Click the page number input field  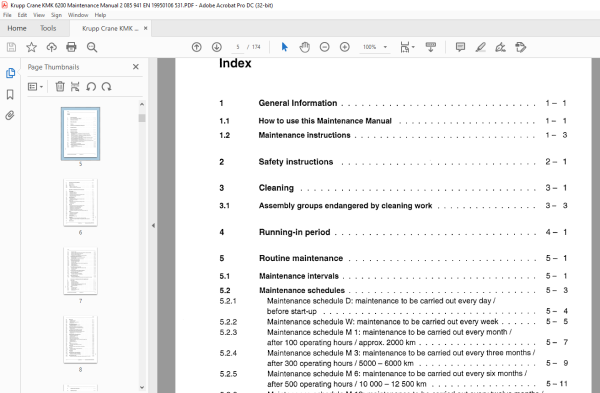point(238,47)
